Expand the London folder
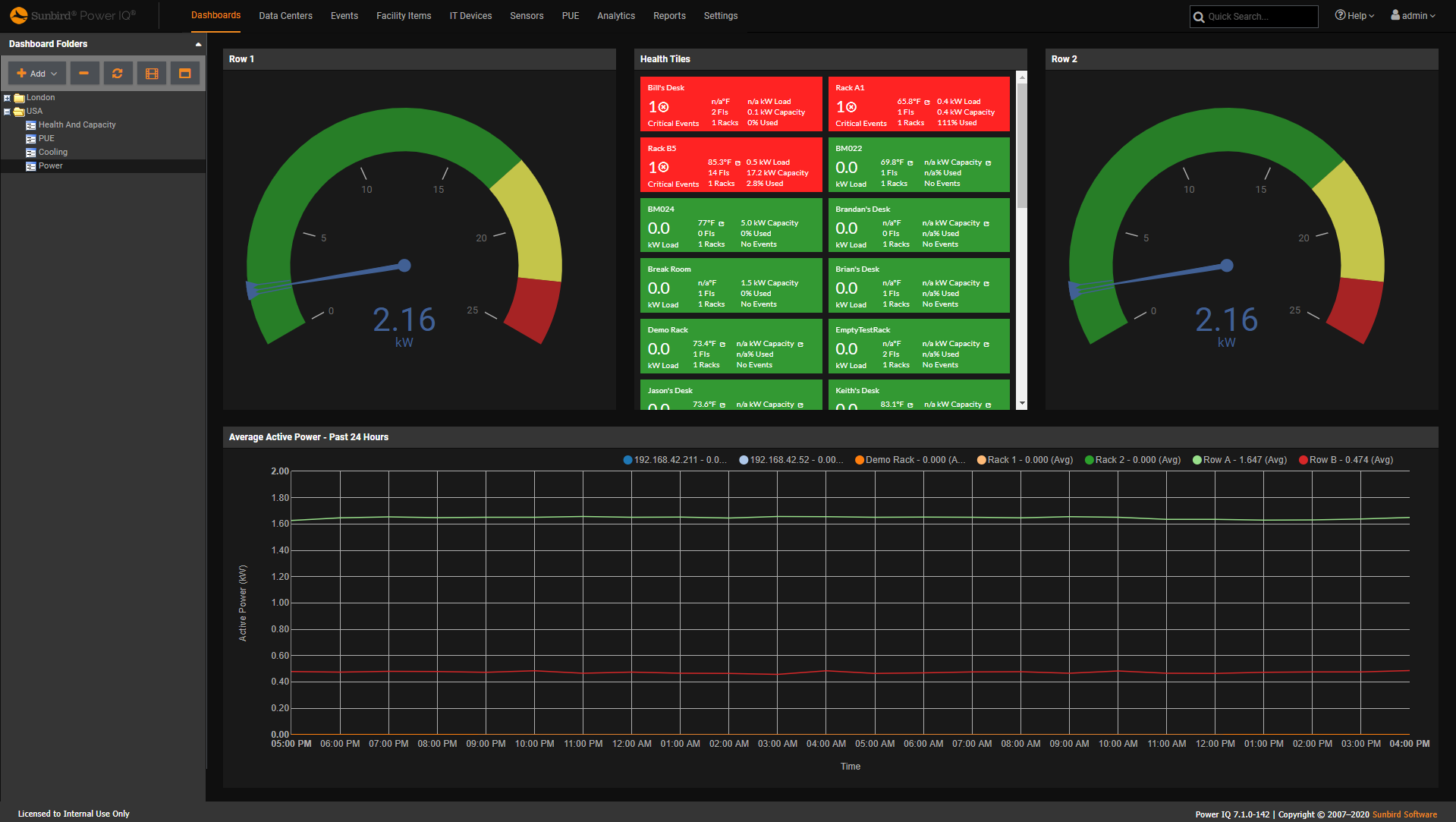Viewport: 1456px width, 822px height. pos(8,97)
